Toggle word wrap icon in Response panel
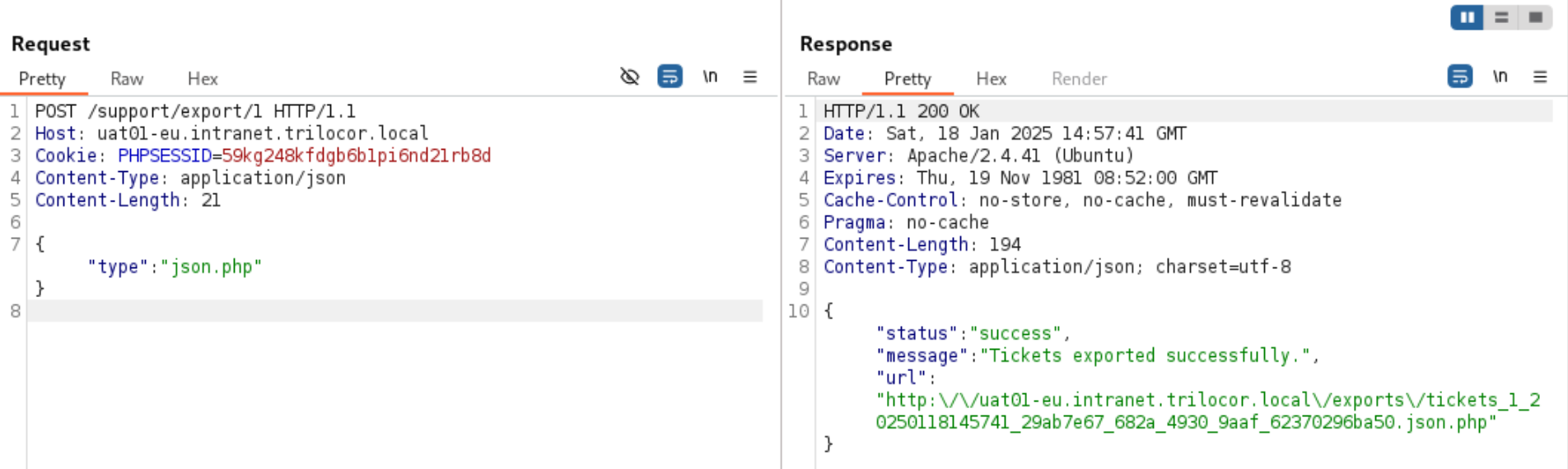Screen dimensions: 1568x469 tap(1459, 77)
